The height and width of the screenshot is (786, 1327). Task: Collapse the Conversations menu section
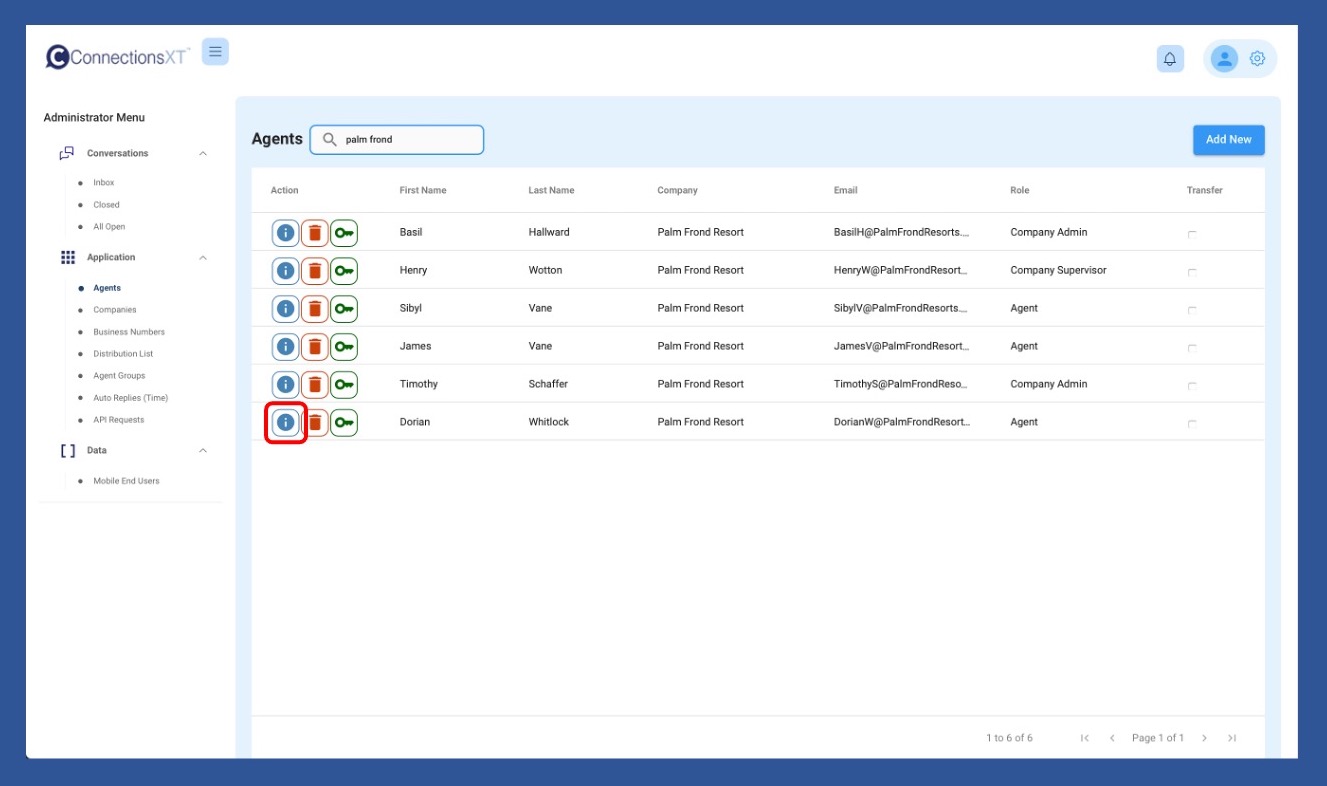pos(203,154)
